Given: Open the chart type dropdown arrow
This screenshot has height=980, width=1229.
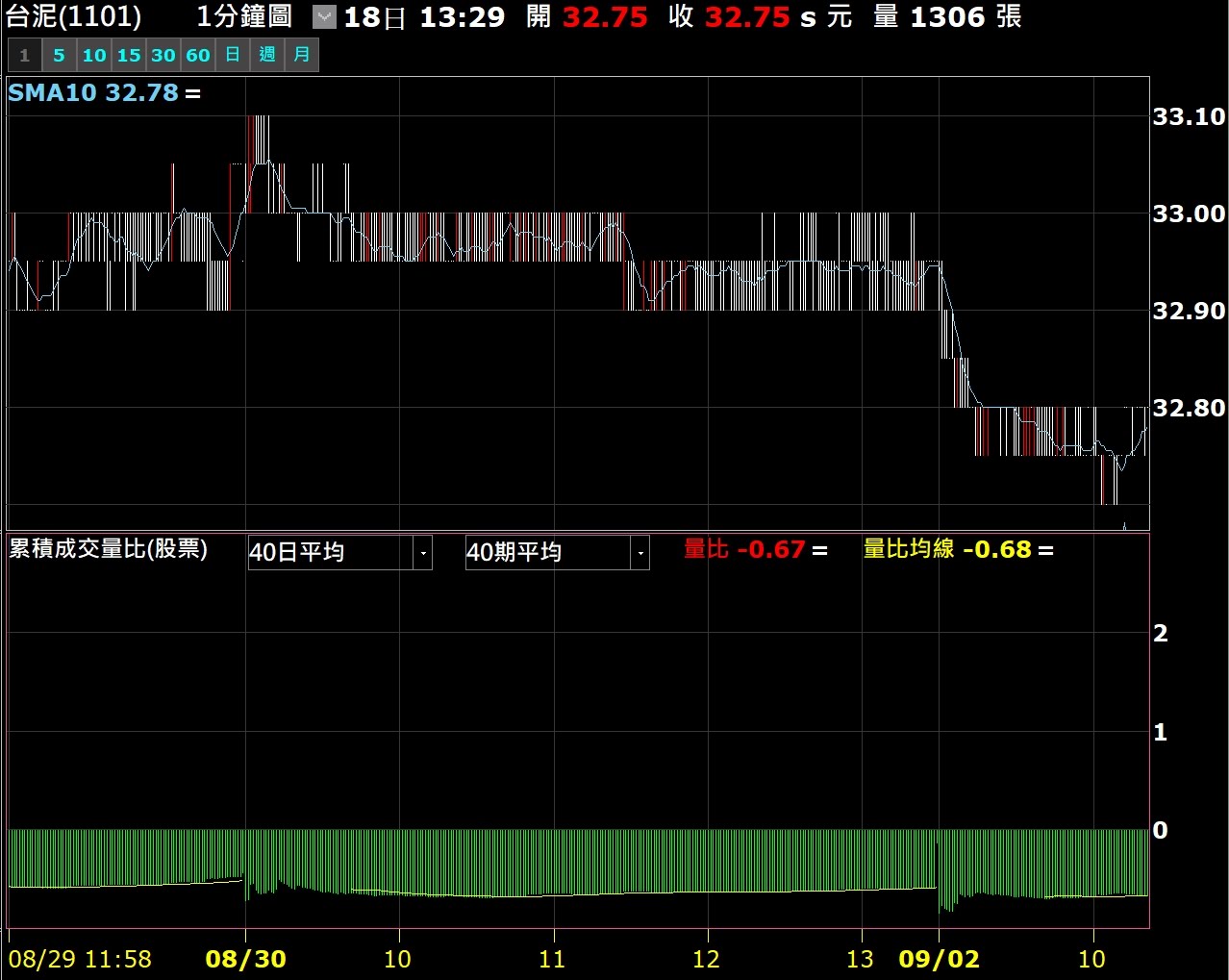Looking at the screenshot, I should pyautogui.click(x=325, y=17).
